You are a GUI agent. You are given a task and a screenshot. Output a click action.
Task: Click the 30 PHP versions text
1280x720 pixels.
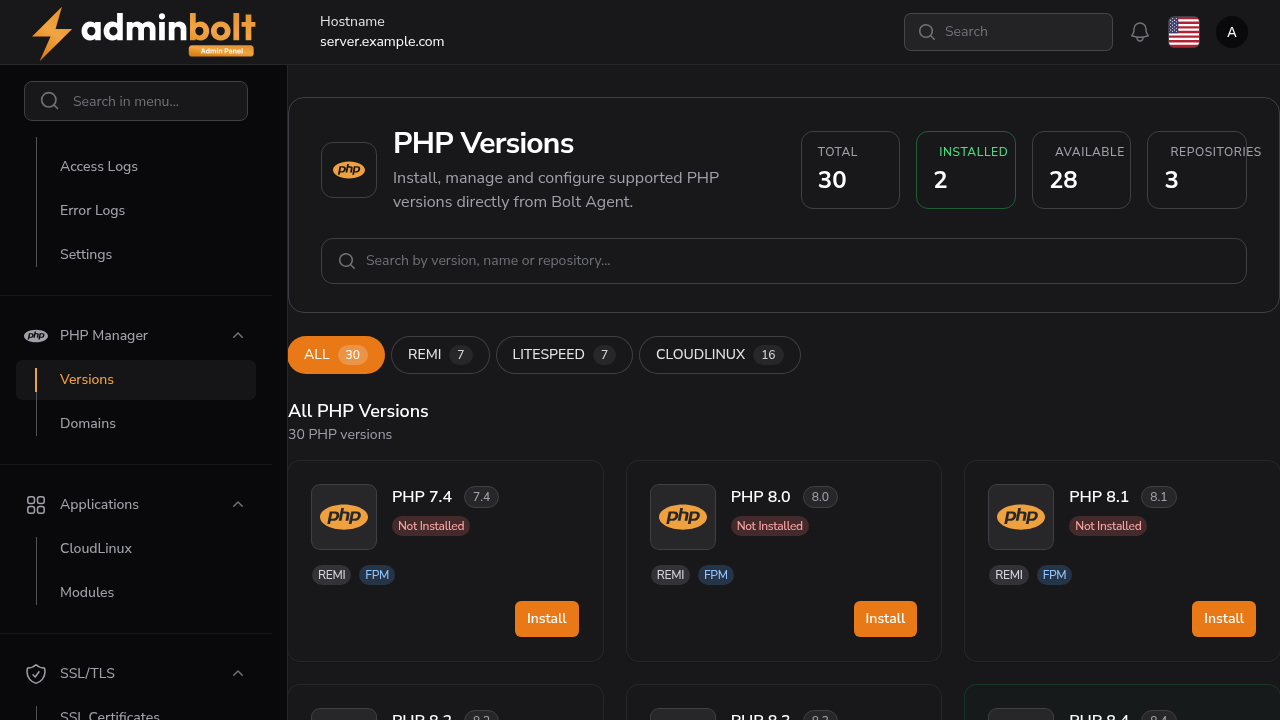(340, 435)
